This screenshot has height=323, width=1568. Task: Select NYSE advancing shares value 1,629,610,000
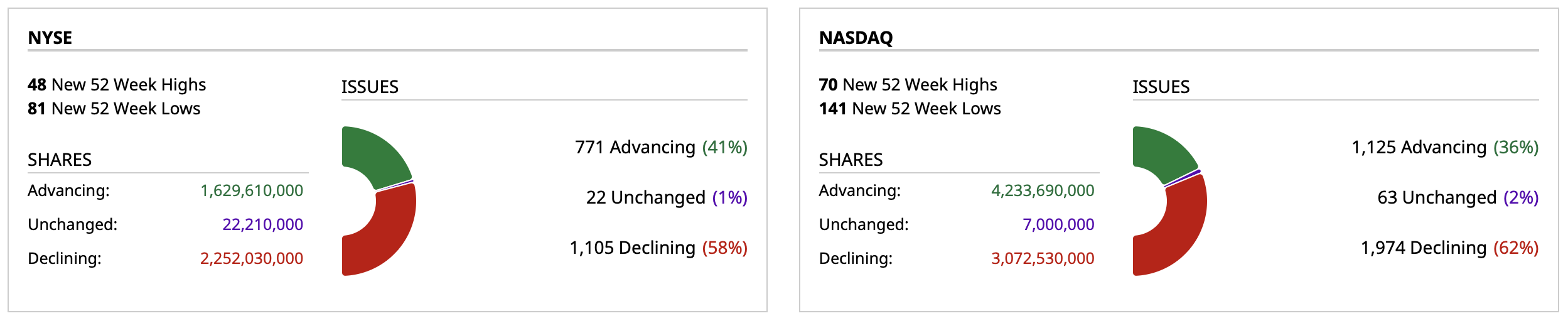(x=252, y=190)
